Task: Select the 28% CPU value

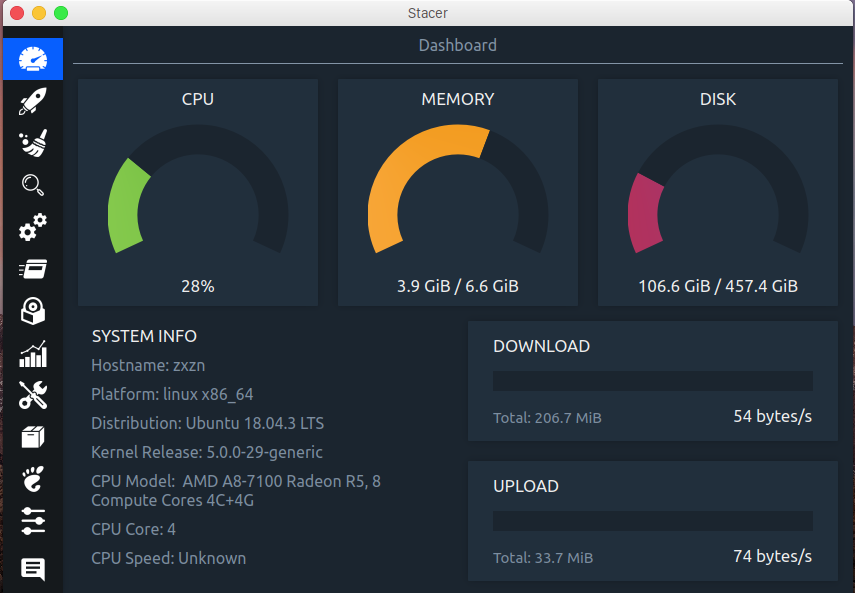Action: tap(198, 286)
